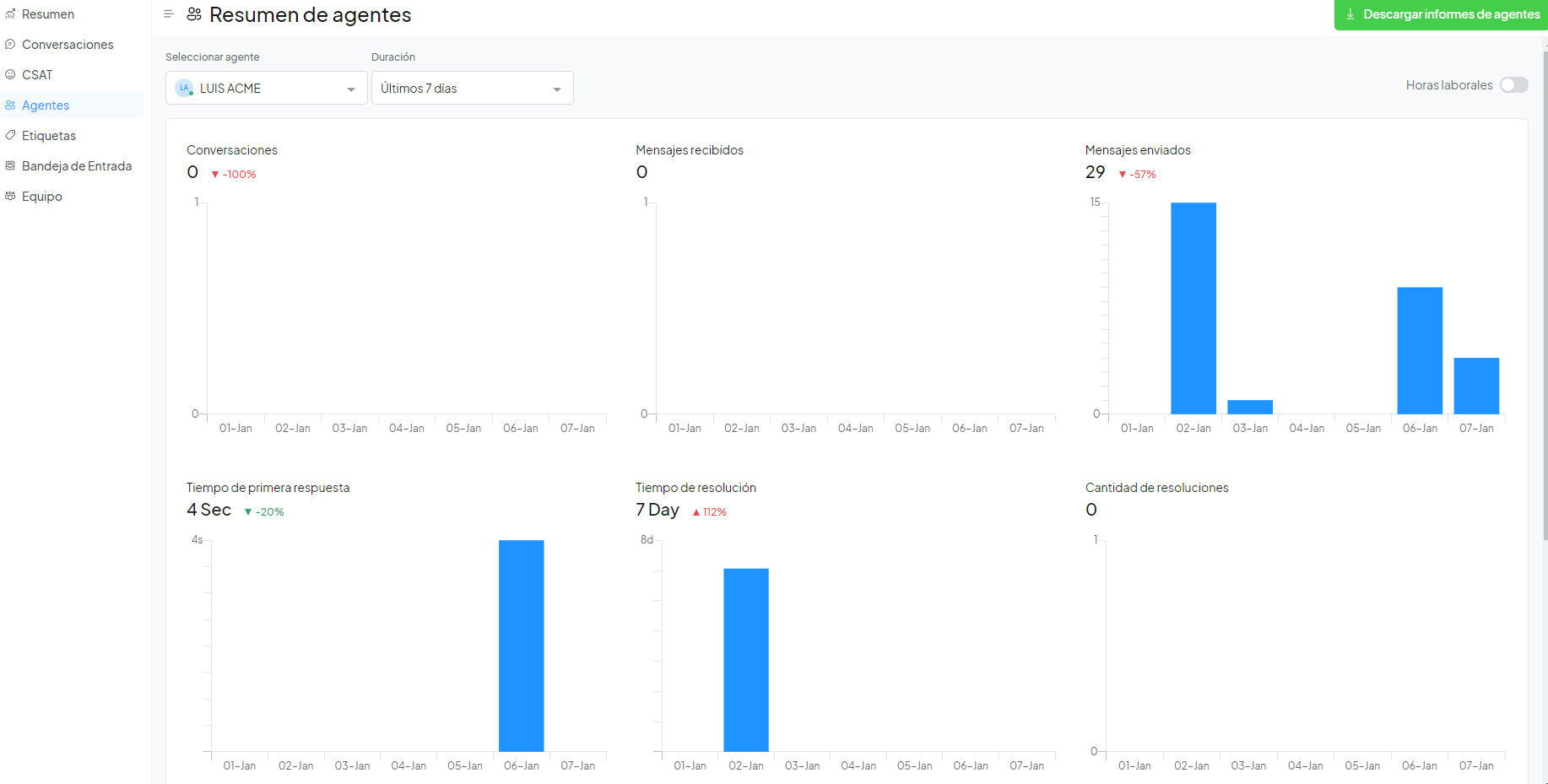
Task: Open the Seleccionar agente dropdown
Action: (x=266, y=88)
